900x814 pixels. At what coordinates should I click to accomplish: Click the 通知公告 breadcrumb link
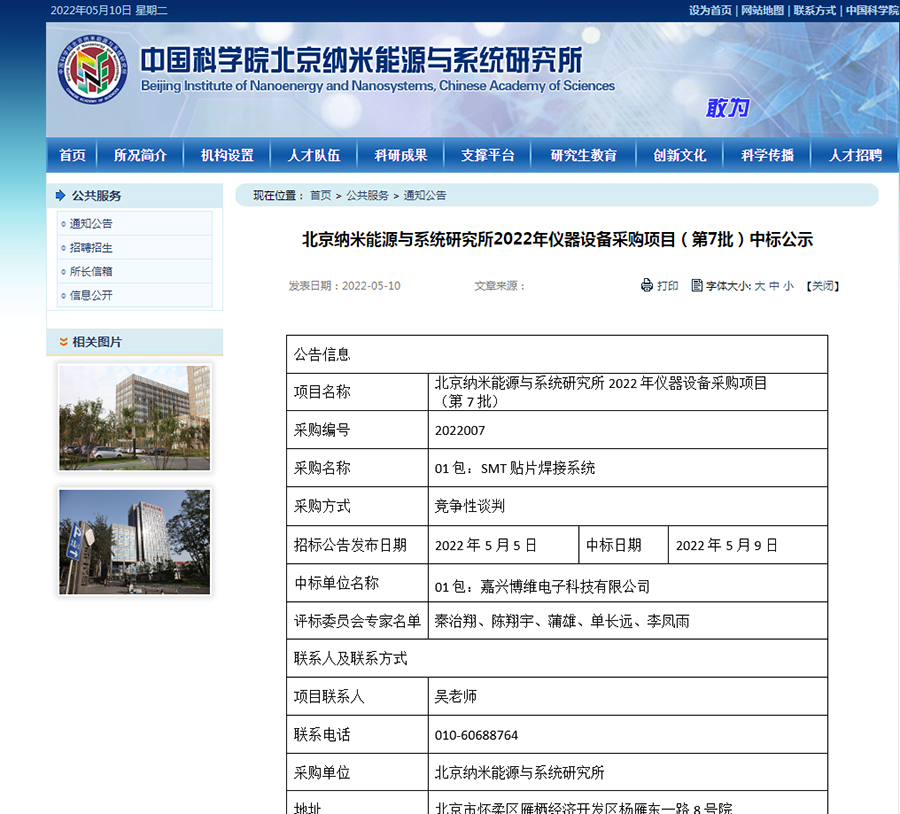coord(425,196)
